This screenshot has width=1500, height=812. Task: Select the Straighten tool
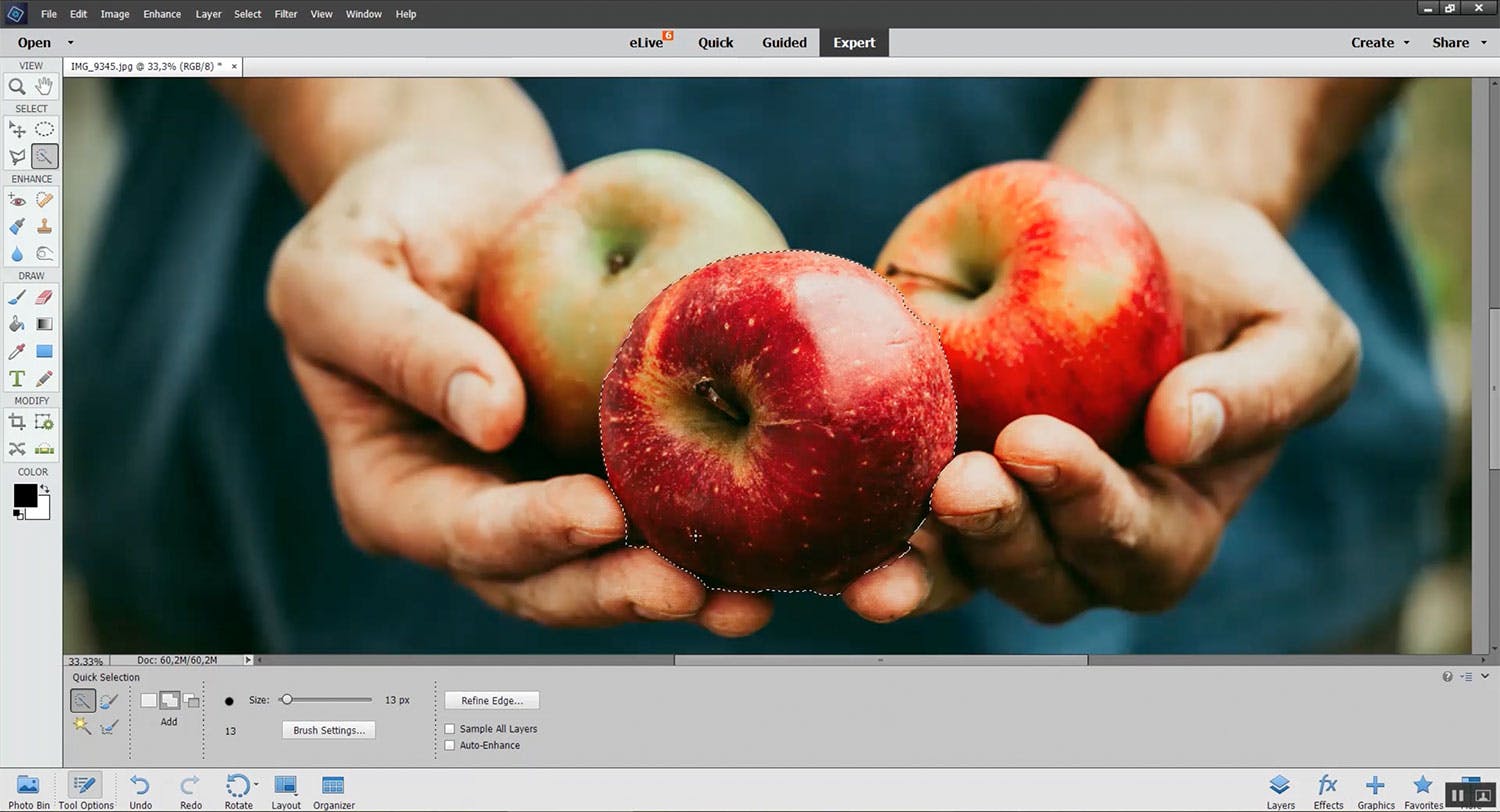tap(44, 449)
